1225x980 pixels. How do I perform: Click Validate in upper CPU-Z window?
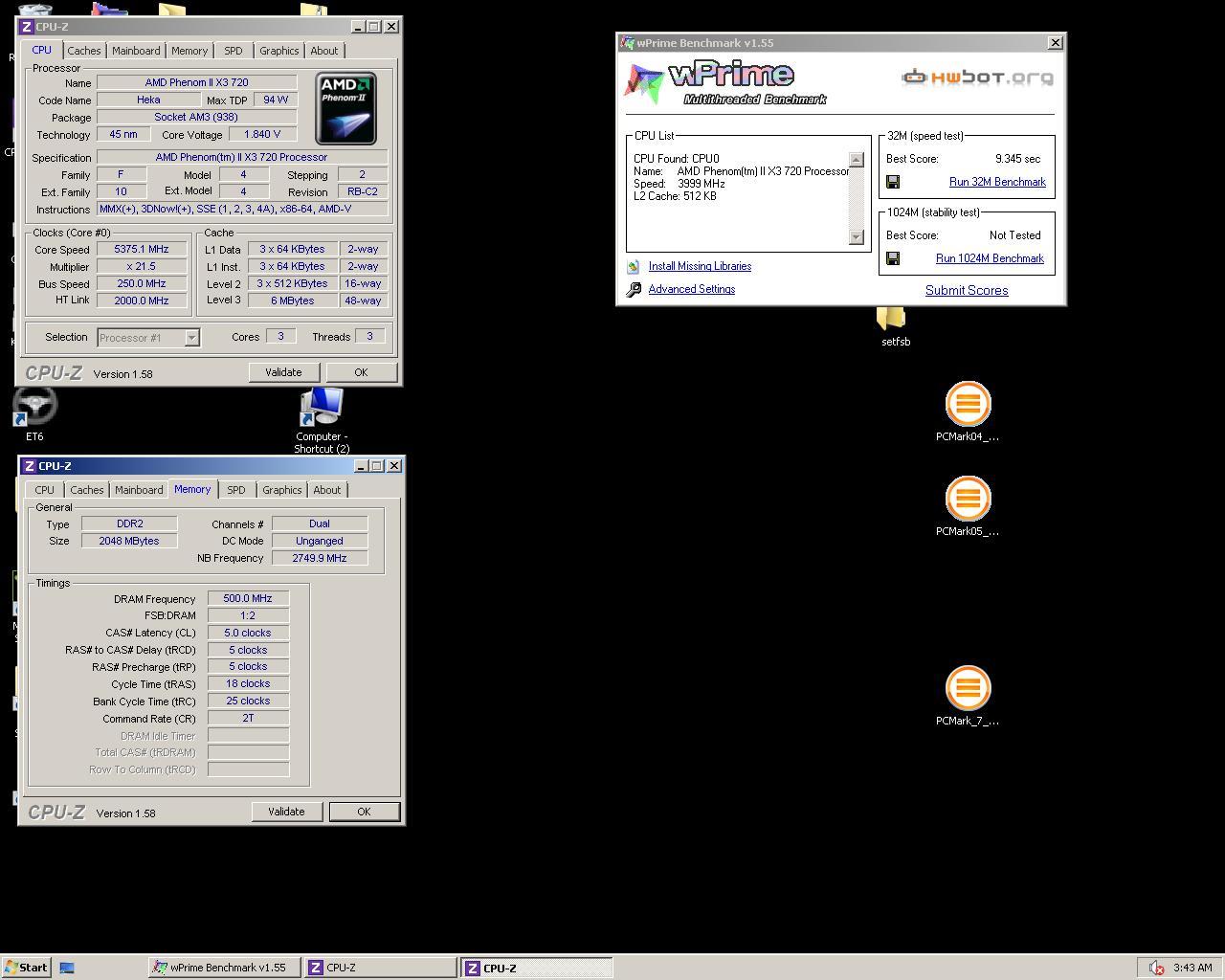[x=283, y=372]
